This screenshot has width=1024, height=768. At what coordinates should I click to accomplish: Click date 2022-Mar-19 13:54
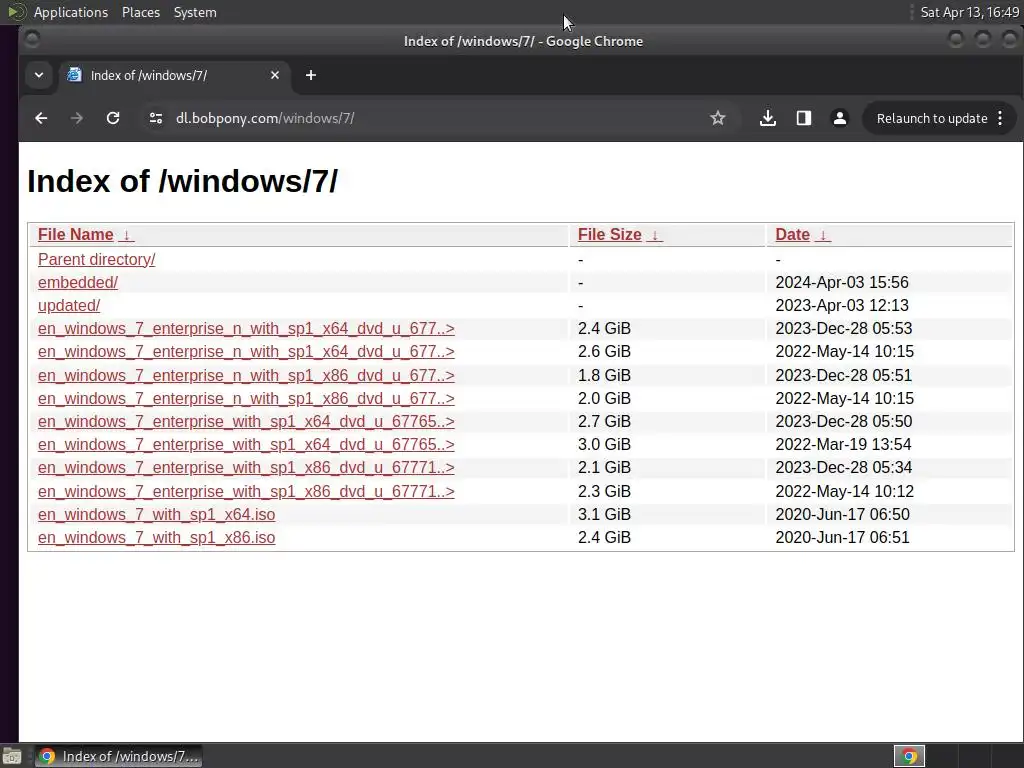click(x=843, y=444)
